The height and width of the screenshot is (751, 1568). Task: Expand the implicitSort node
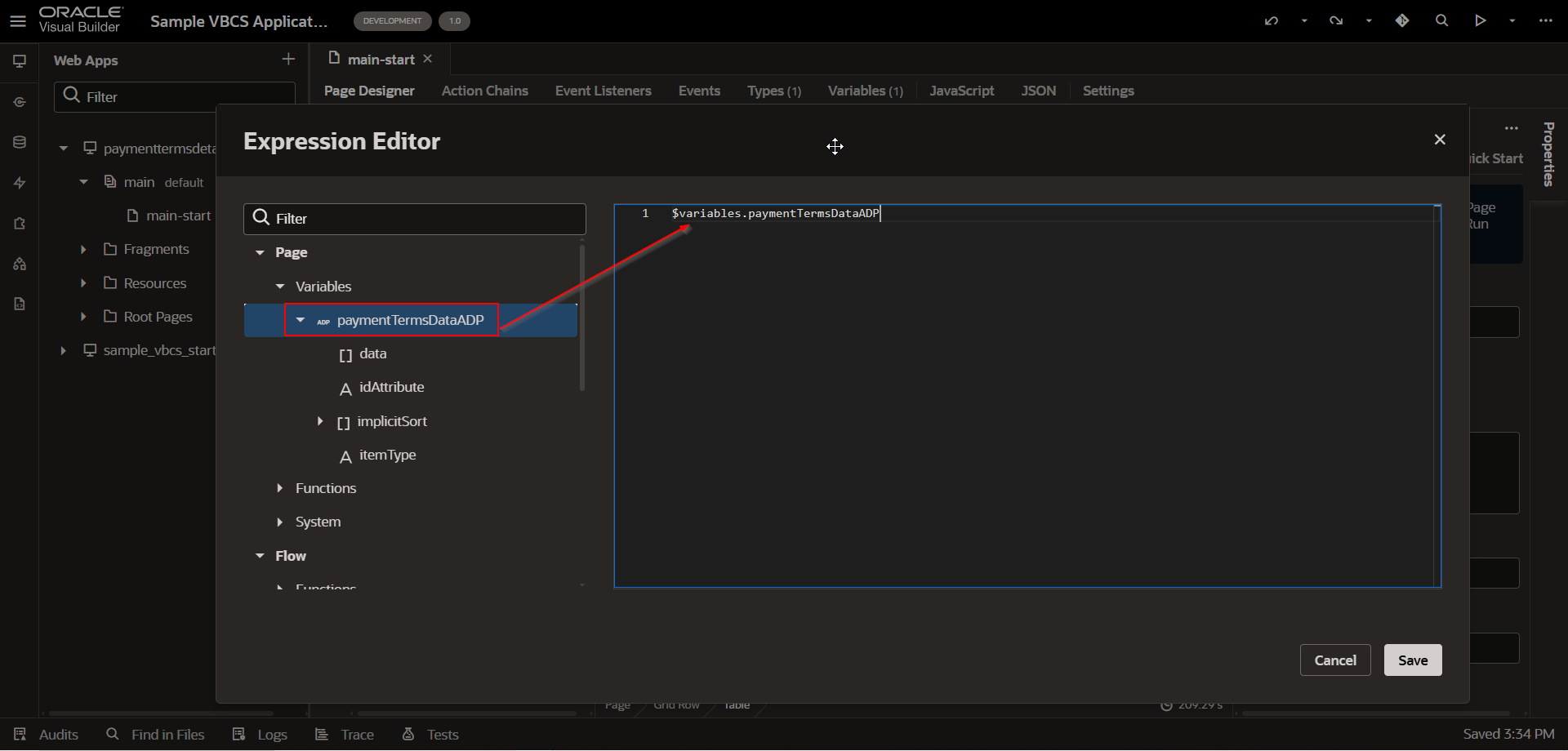tap(320, 421)
